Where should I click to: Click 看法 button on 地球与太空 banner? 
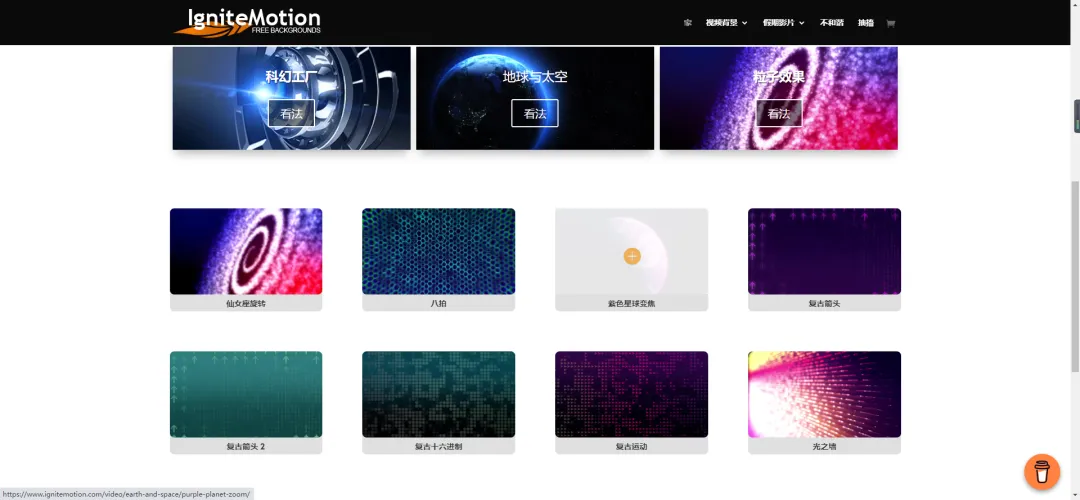pos(535,114)
